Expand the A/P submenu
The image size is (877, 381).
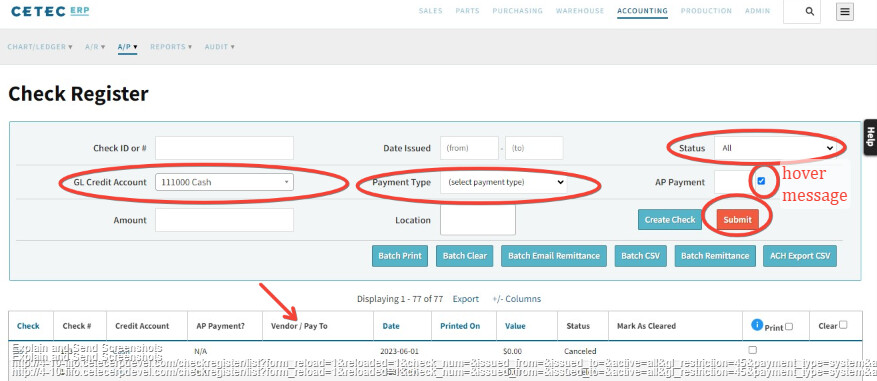(x=128, y=47)
